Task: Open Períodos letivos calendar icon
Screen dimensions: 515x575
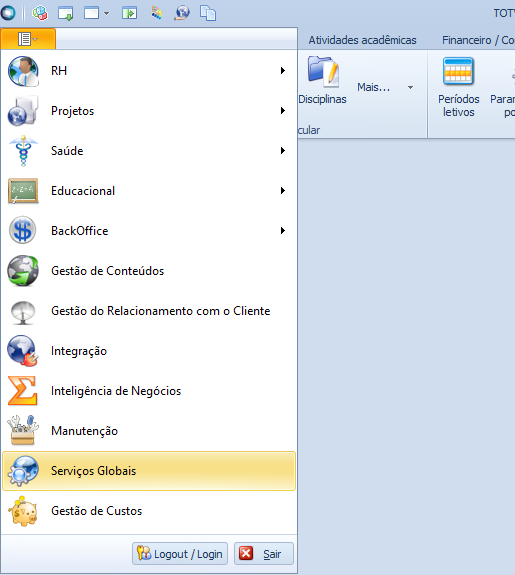Action: coord(458,71)
